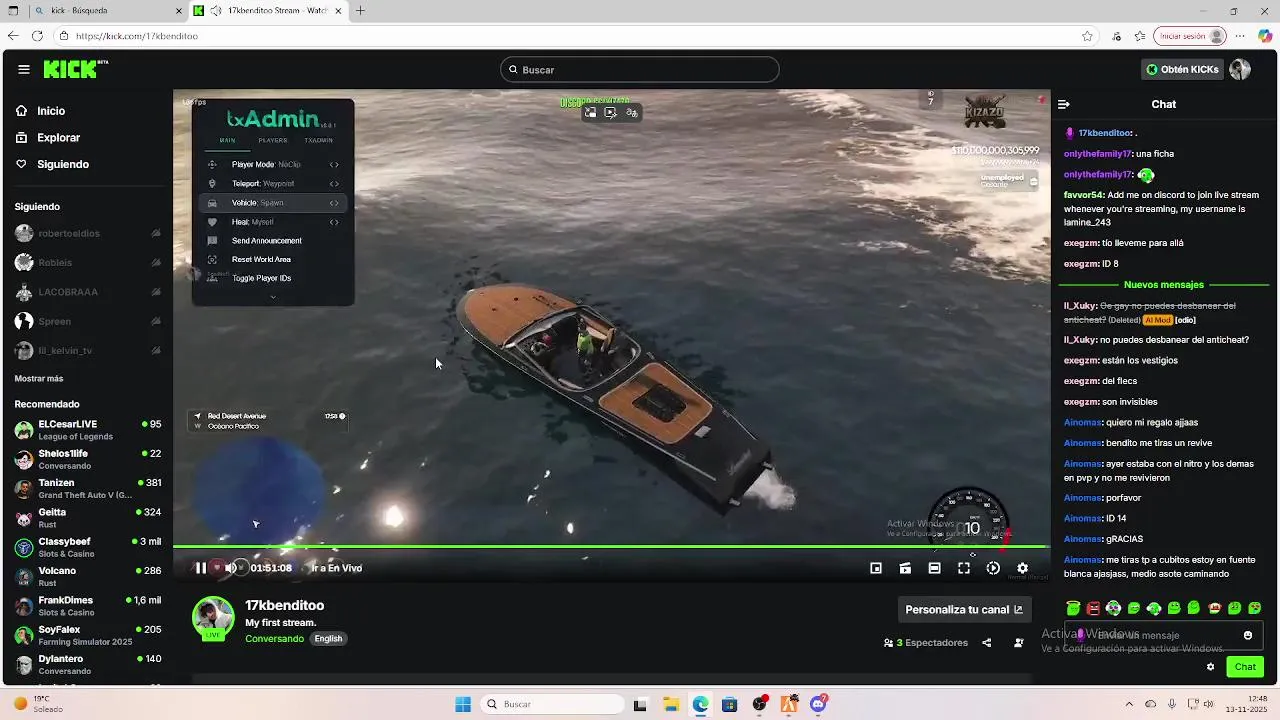Mute the stream volume

coord(230,568)
